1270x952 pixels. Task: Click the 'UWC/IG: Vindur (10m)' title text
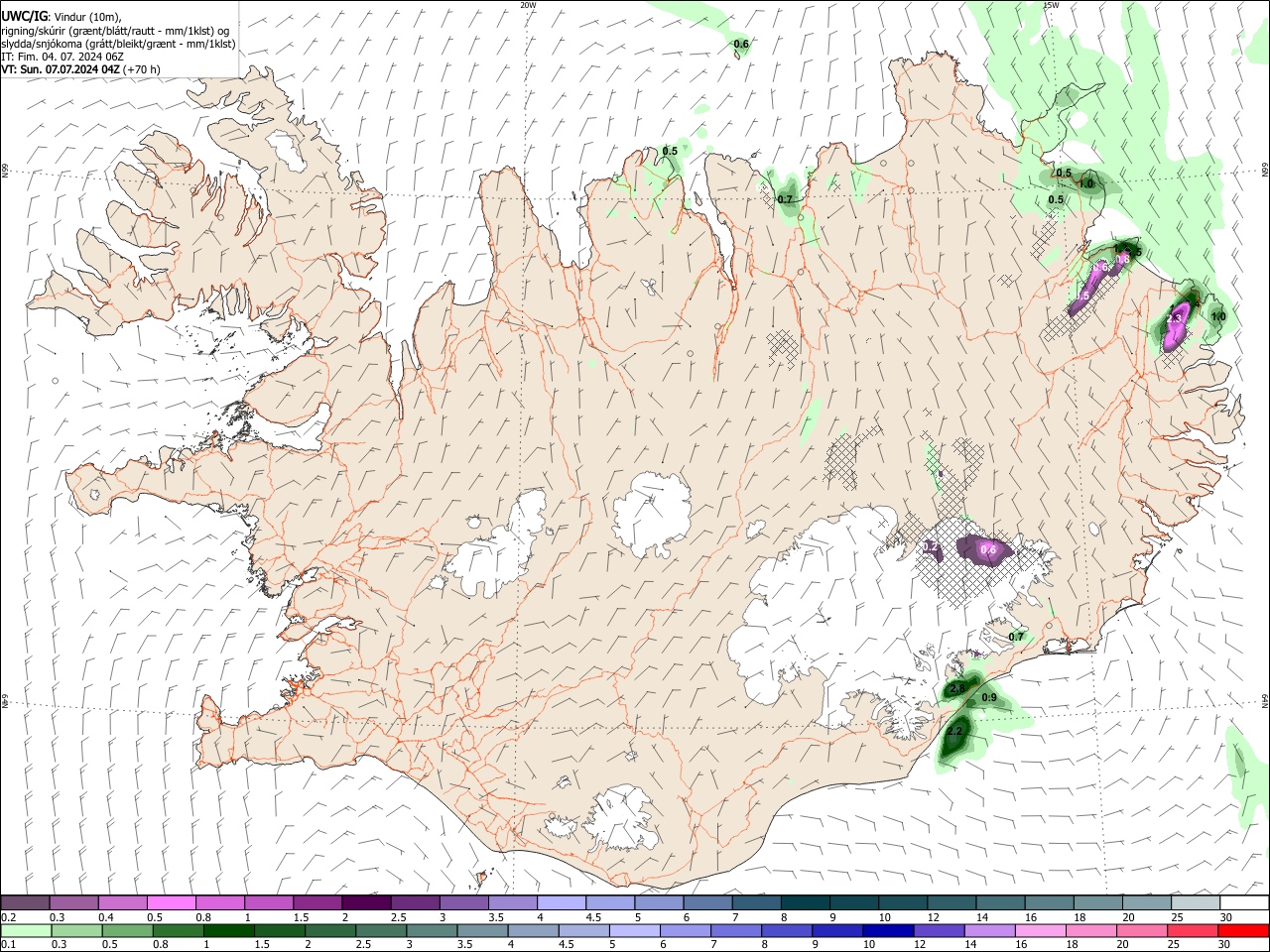(62, 16)
